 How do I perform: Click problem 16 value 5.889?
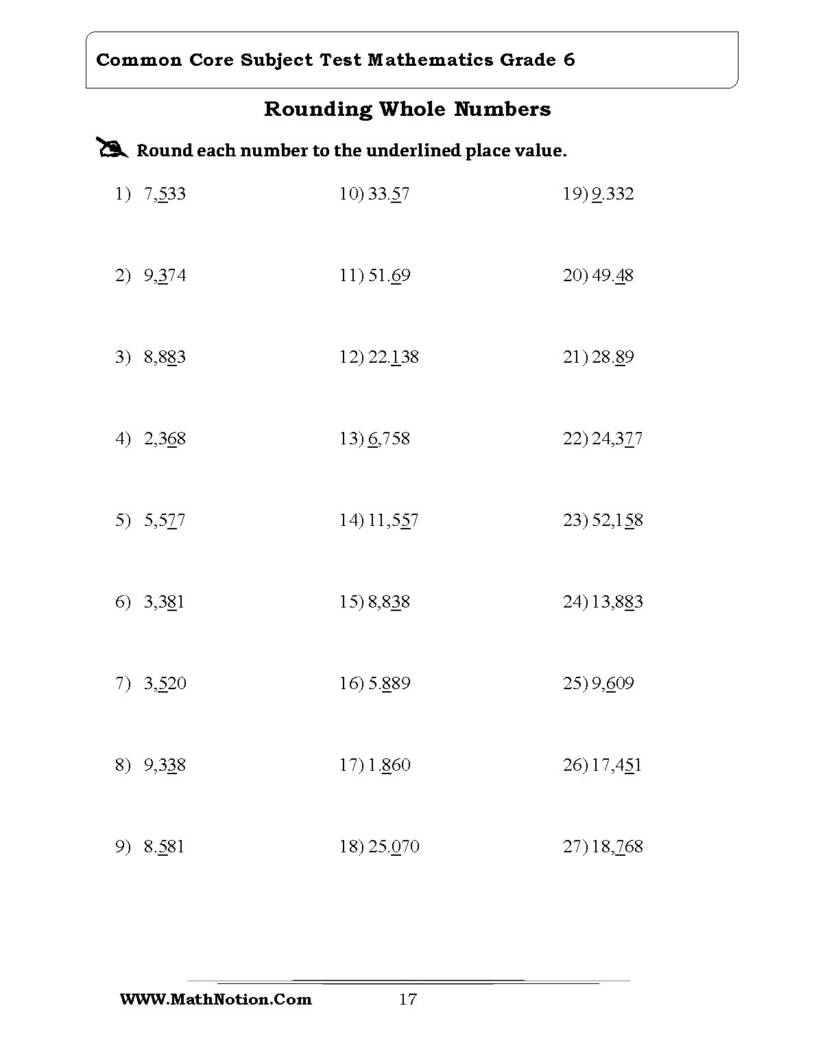click(x=389, y=684)
